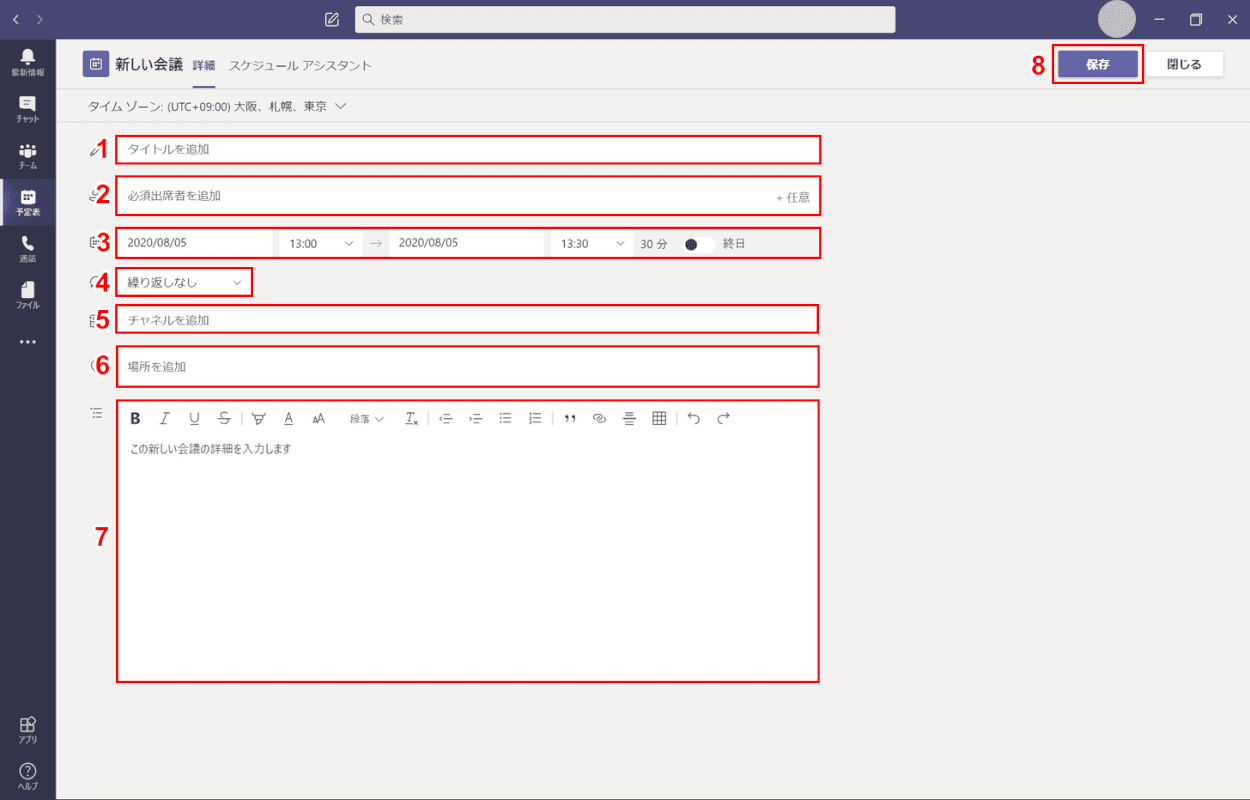The height and width of the screenshot is (800, 1250).
Task: Open the text highlight color tool
Action: 259,419
